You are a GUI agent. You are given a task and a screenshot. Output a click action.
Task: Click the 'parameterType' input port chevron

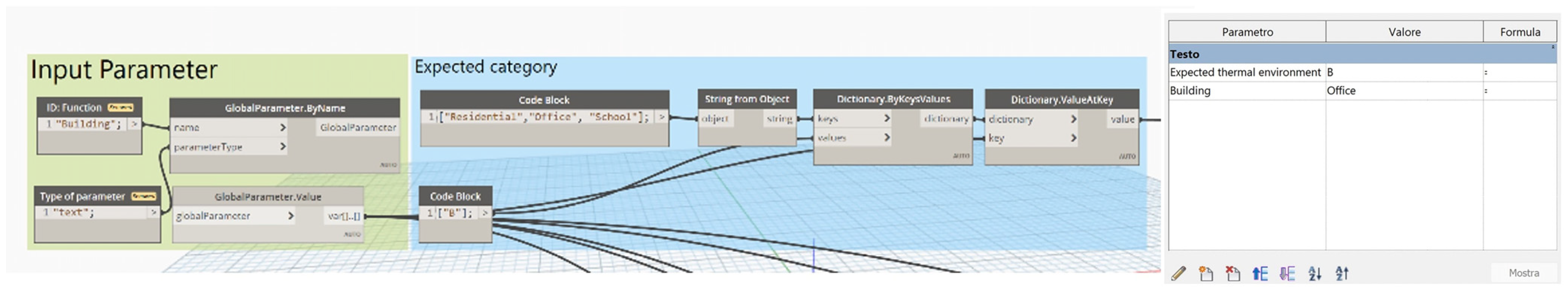click(282, 147)
